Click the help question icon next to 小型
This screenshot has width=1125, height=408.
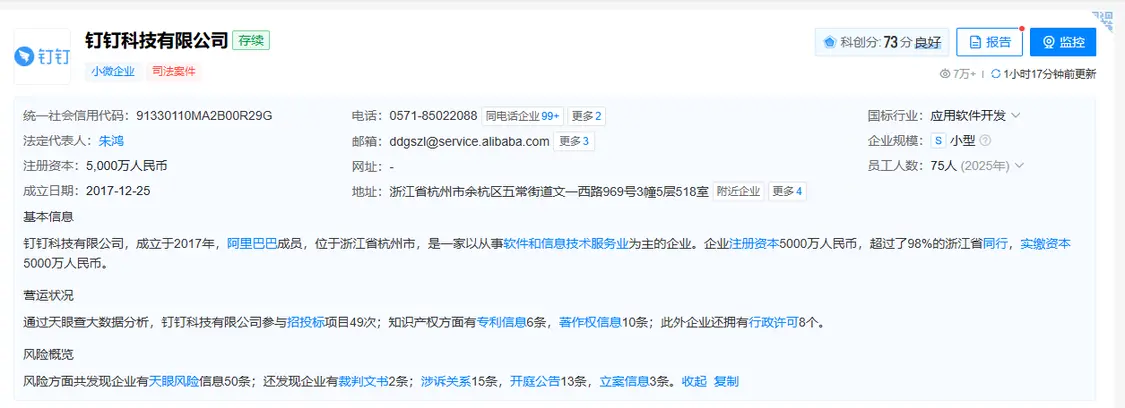pyautogui.click(x=985, y=141)
